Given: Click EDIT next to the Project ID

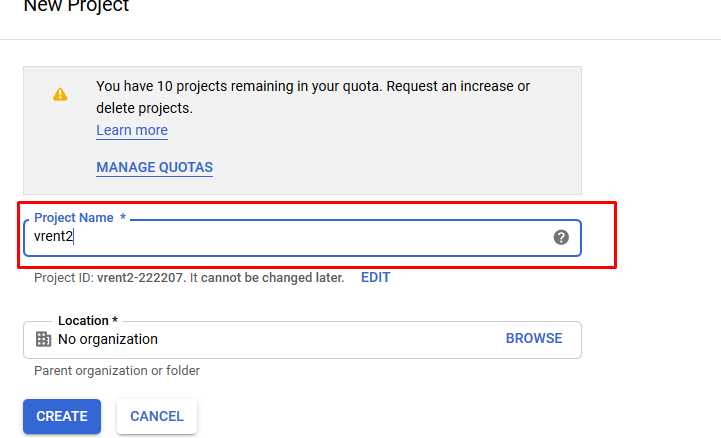Looking at the screenshot, I should click(x=375, y=277).
